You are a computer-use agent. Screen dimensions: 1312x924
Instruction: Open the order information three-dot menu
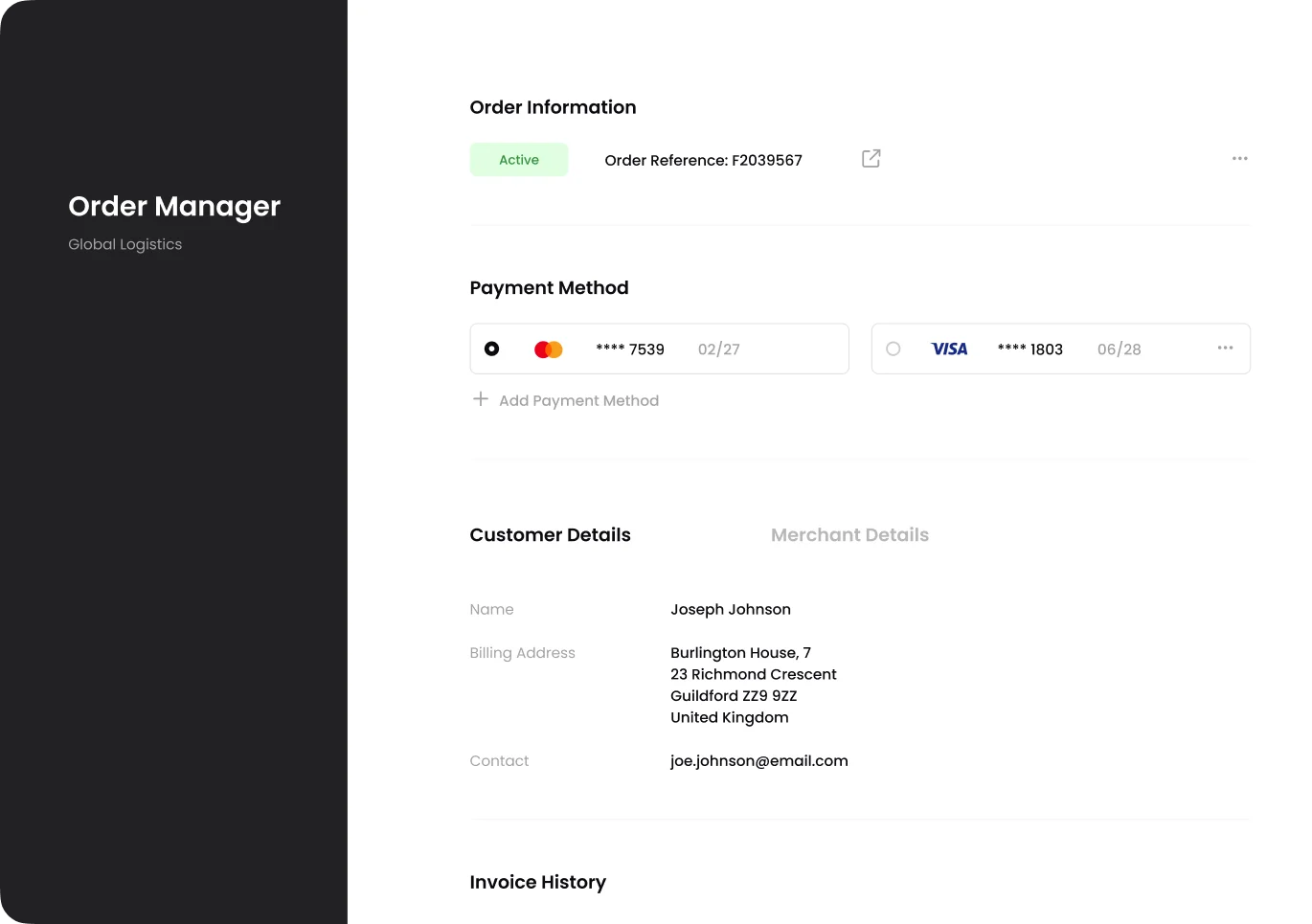pyautogui.click(x=1239, y=159)
